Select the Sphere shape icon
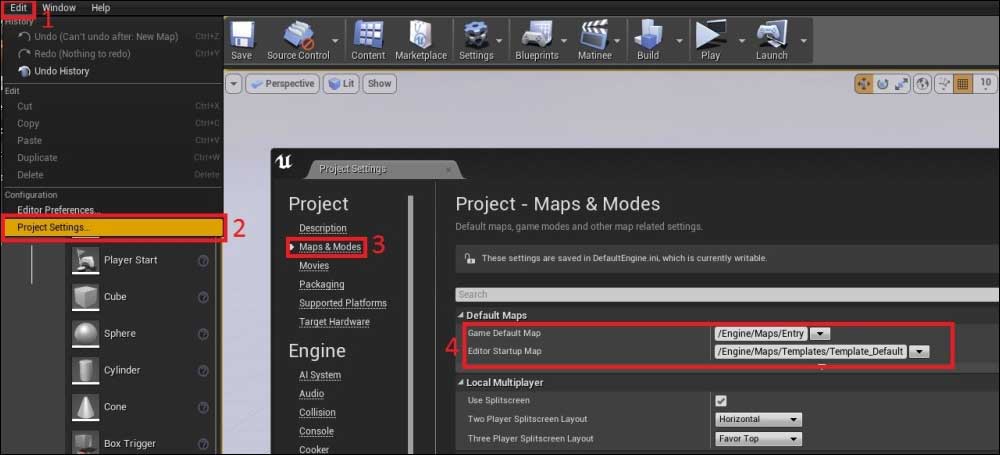The height and width of the screenshot is (455, 1000). tap(85, 334)
